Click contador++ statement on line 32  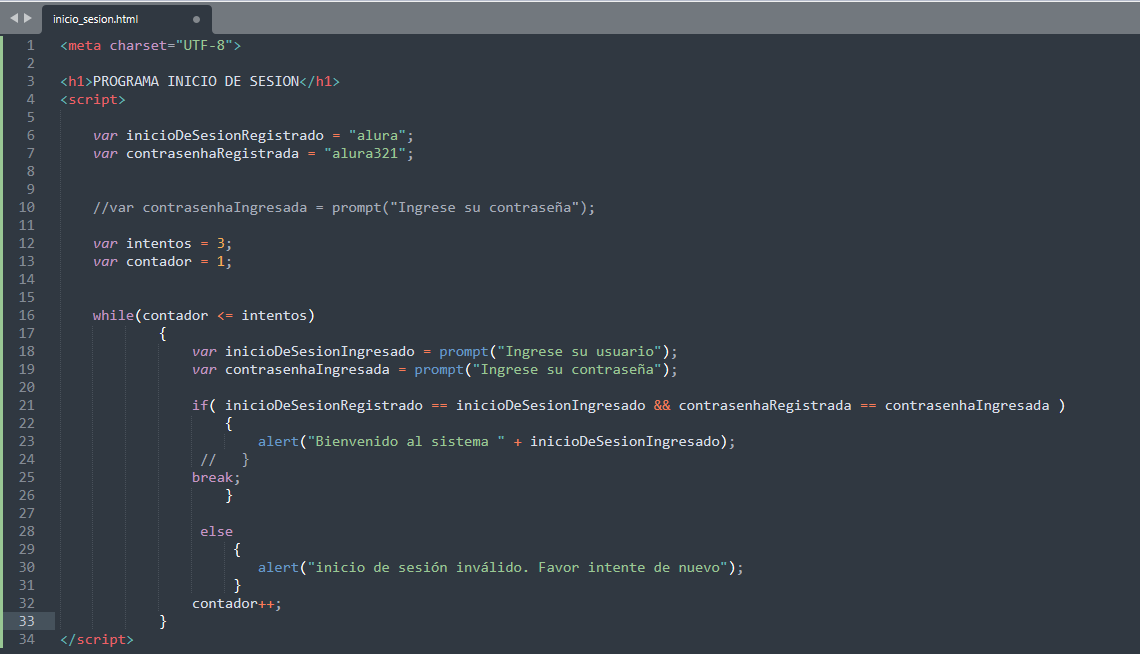[236, 604]
